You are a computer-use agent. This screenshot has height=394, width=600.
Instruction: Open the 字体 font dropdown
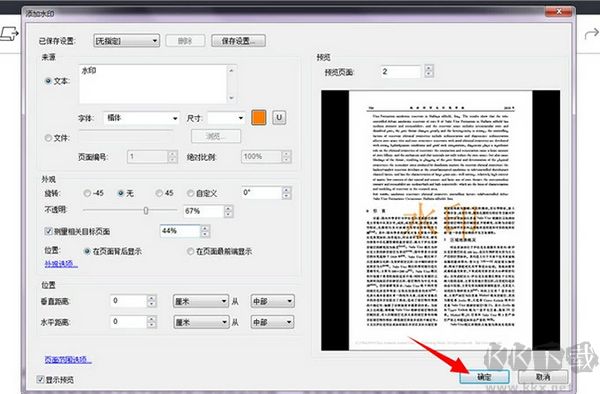[x=142, y=118]
